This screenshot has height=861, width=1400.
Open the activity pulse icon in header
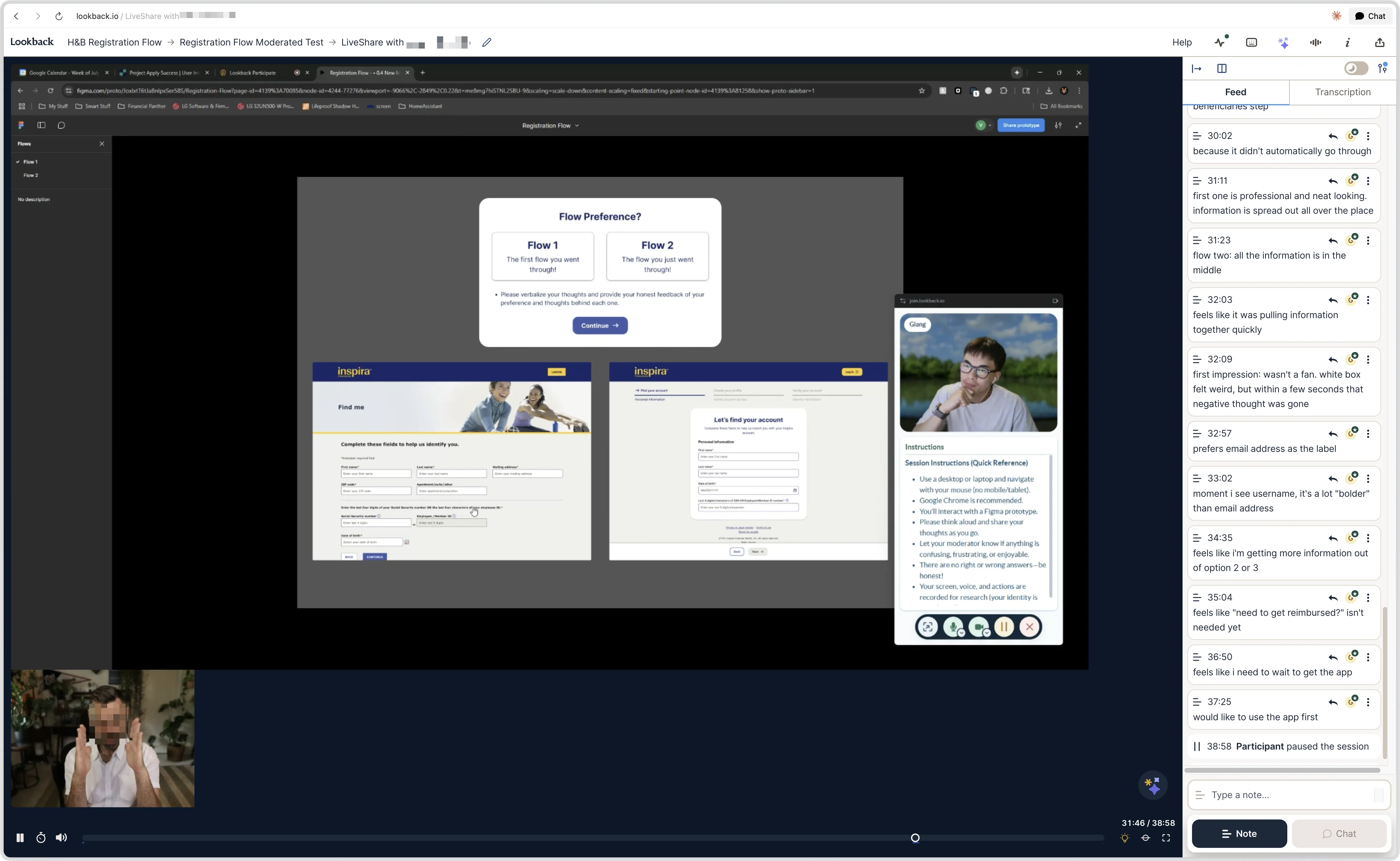coord(1221,42)
